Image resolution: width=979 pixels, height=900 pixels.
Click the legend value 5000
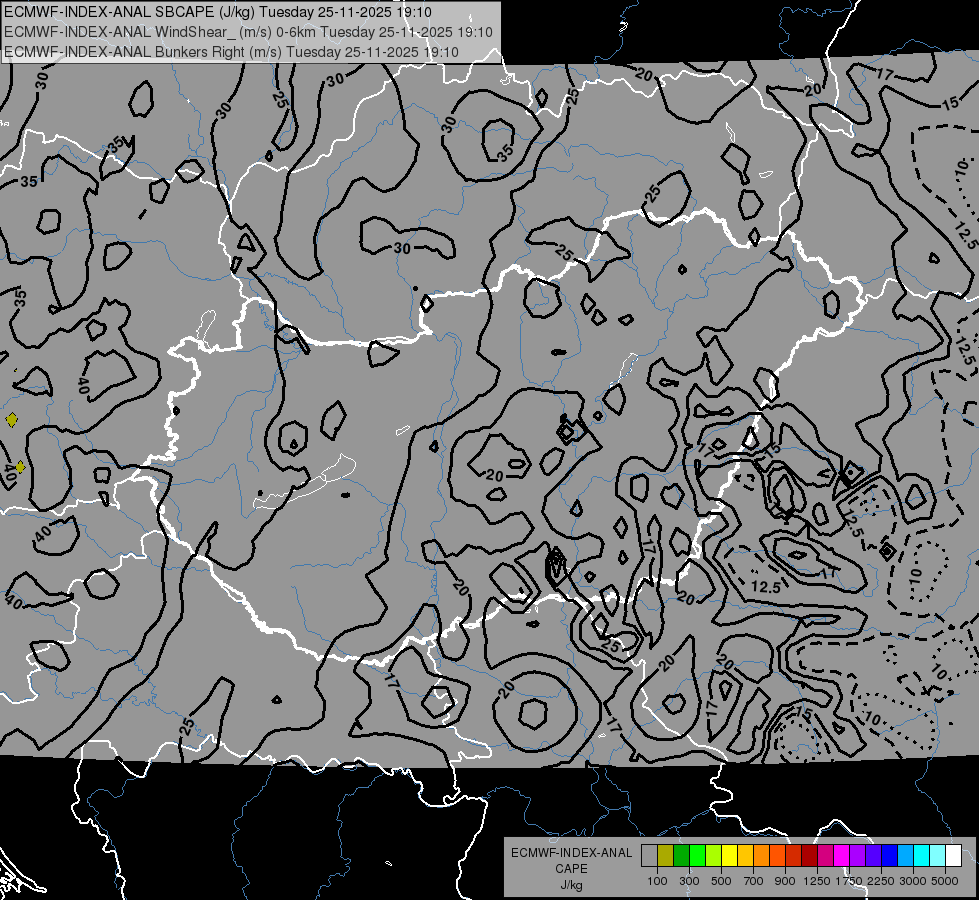(x=945, y=881)
